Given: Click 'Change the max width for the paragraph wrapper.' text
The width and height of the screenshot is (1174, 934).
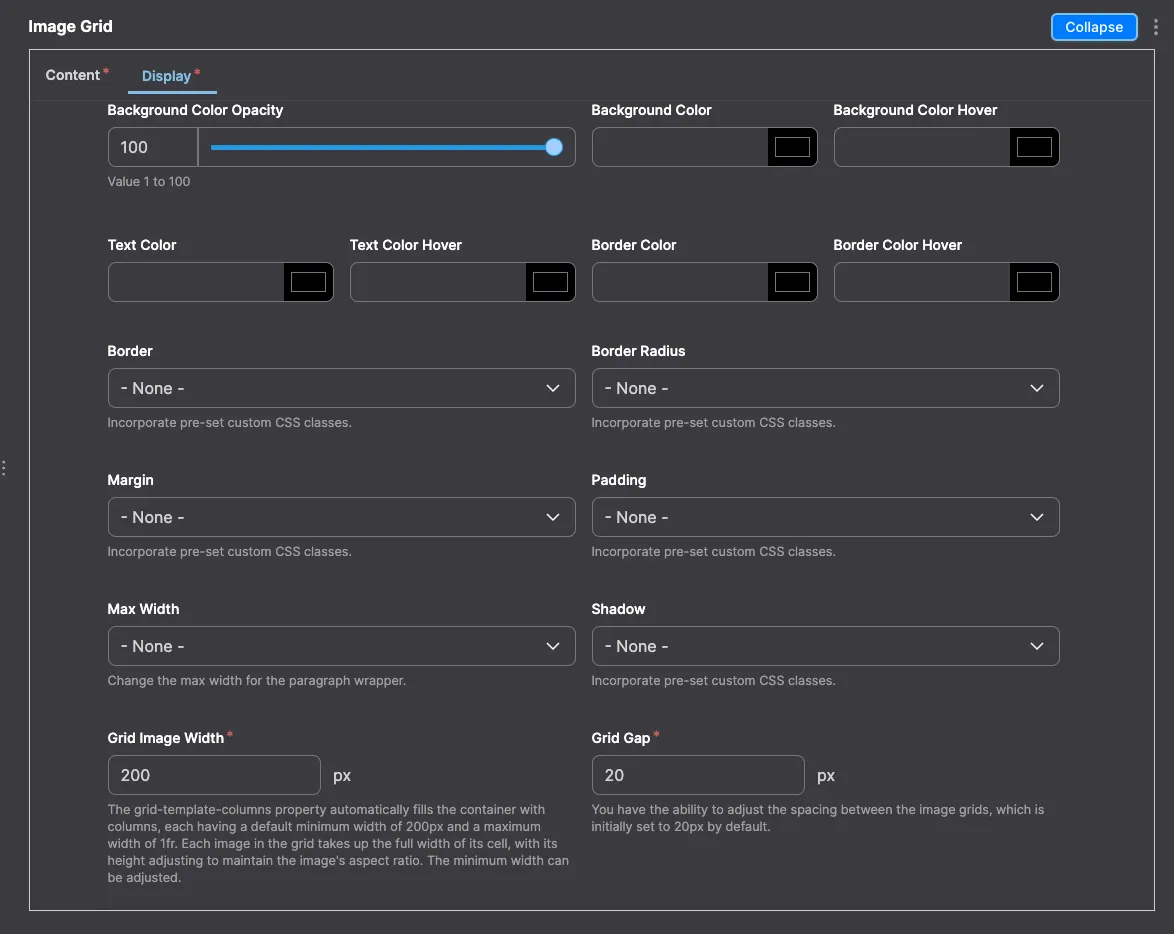Looking at the screenshot, I should [256, 680].
